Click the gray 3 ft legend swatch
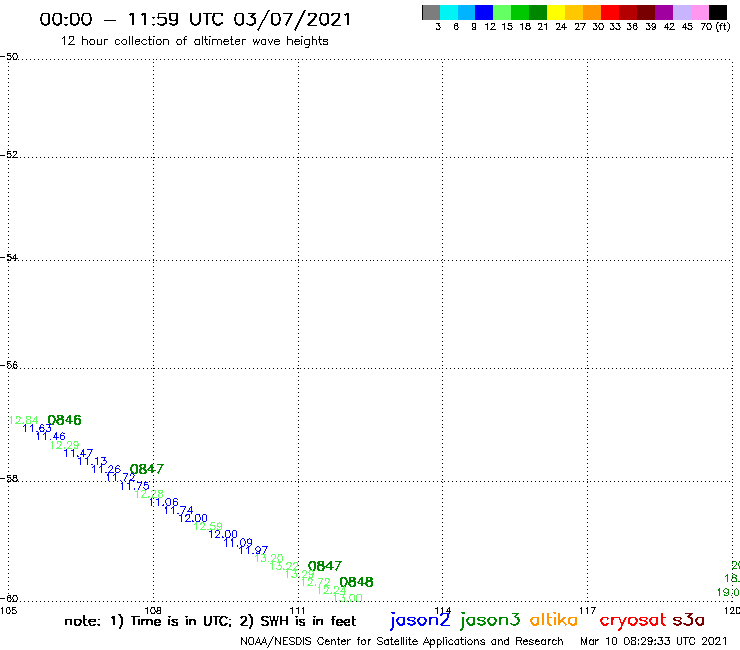740x650 pixels. pyautogui.click(x=431, y=13)
